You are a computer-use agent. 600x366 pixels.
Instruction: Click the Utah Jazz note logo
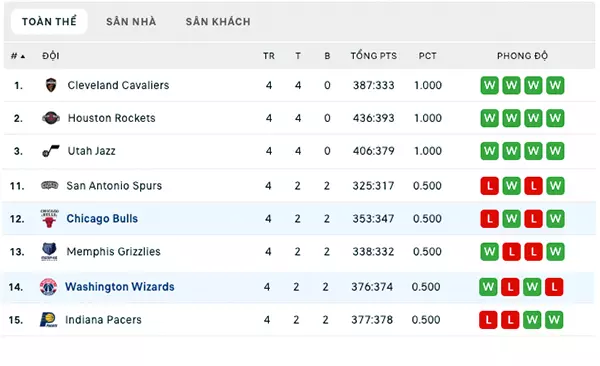(x=51, y=151)
